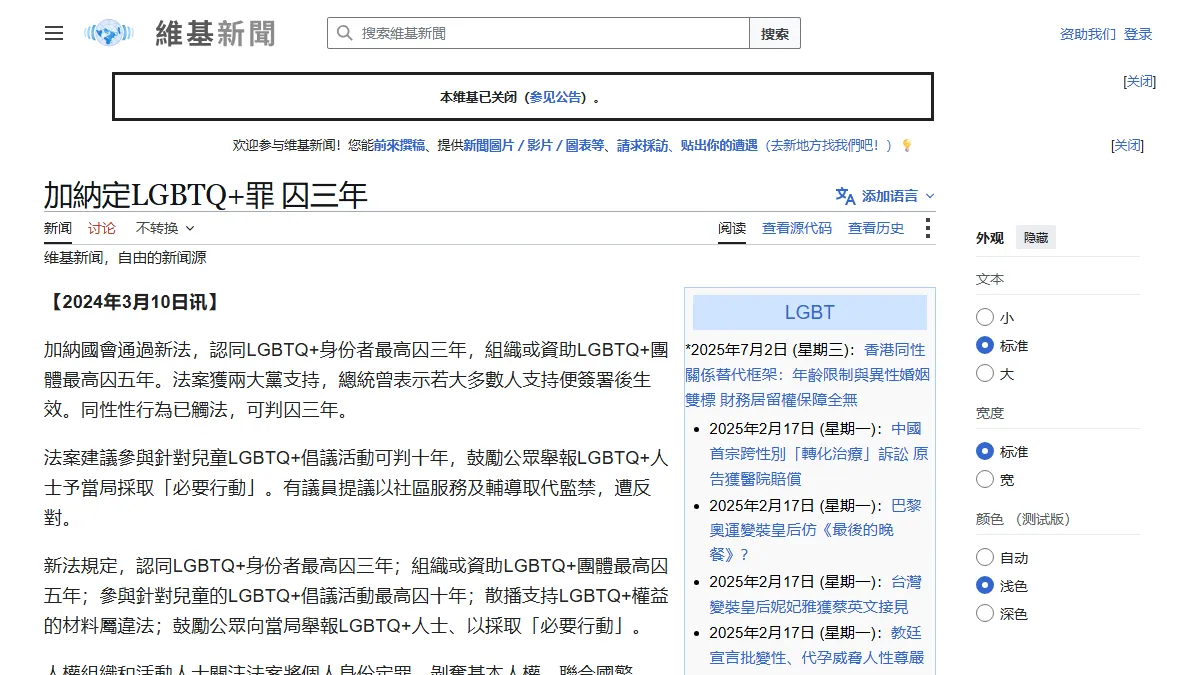
Task: Open the 查看源代码 tab
Action: pos(797,228)
